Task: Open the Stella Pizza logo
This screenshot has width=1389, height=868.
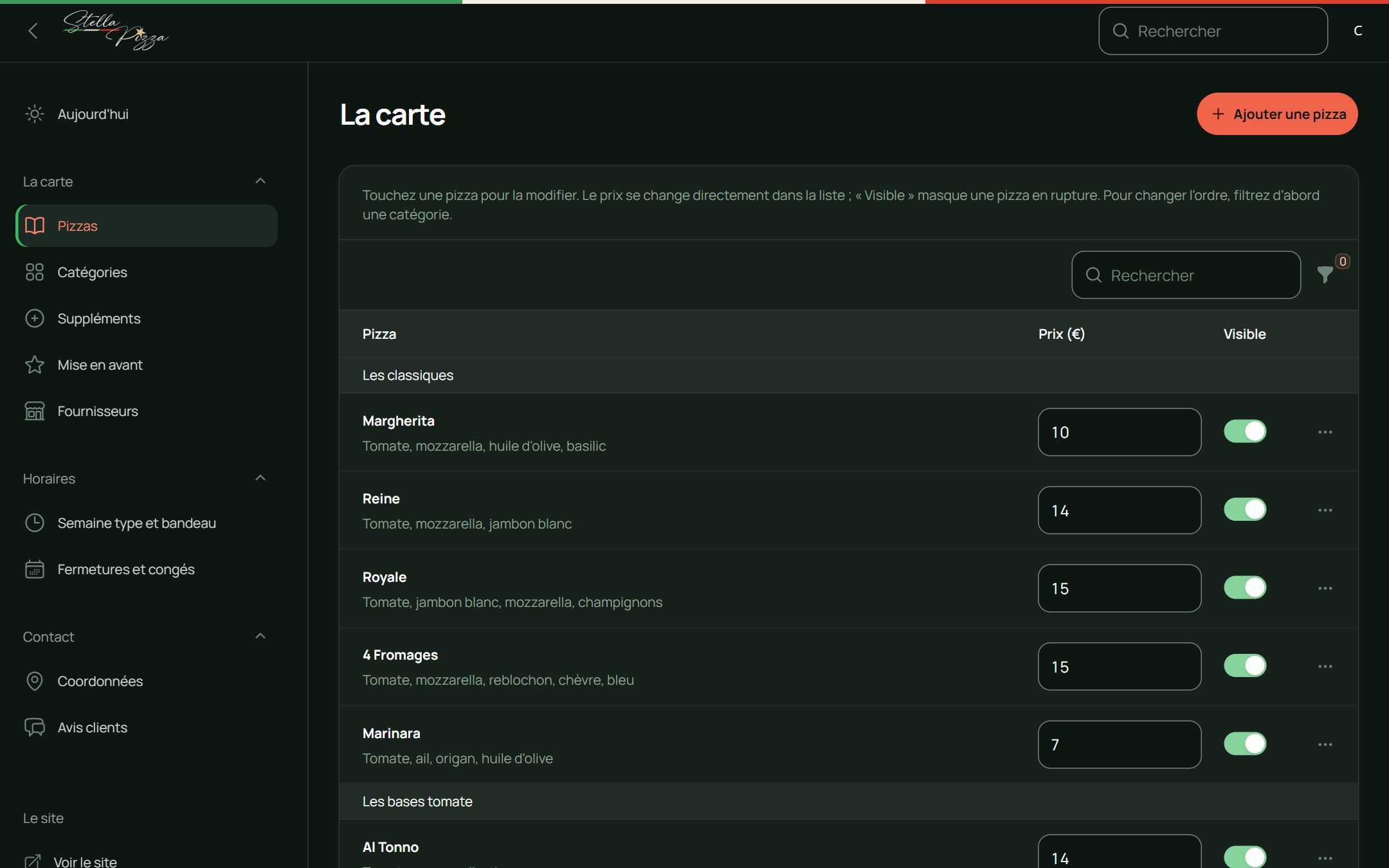Action: tap(116, 30)
